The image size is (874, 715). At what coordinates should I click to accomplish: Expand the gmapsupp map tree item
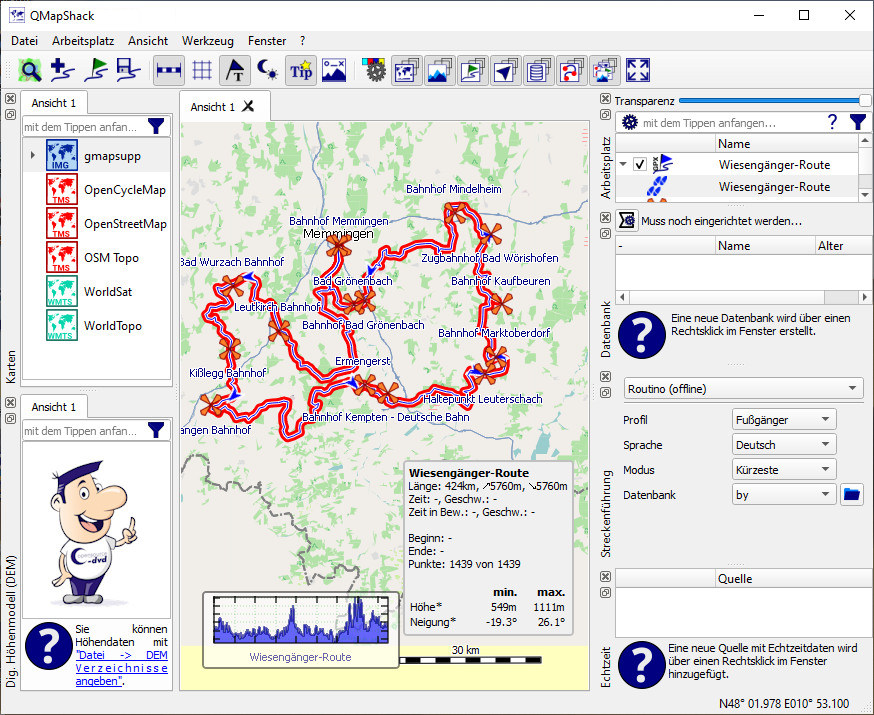click(32, 156)
